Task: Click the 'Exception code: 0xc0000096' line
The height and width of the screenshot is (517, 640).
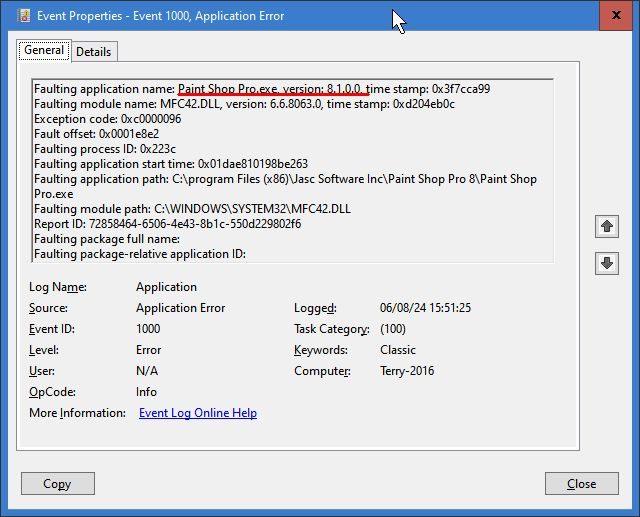Action: click(x=108, y=119)
